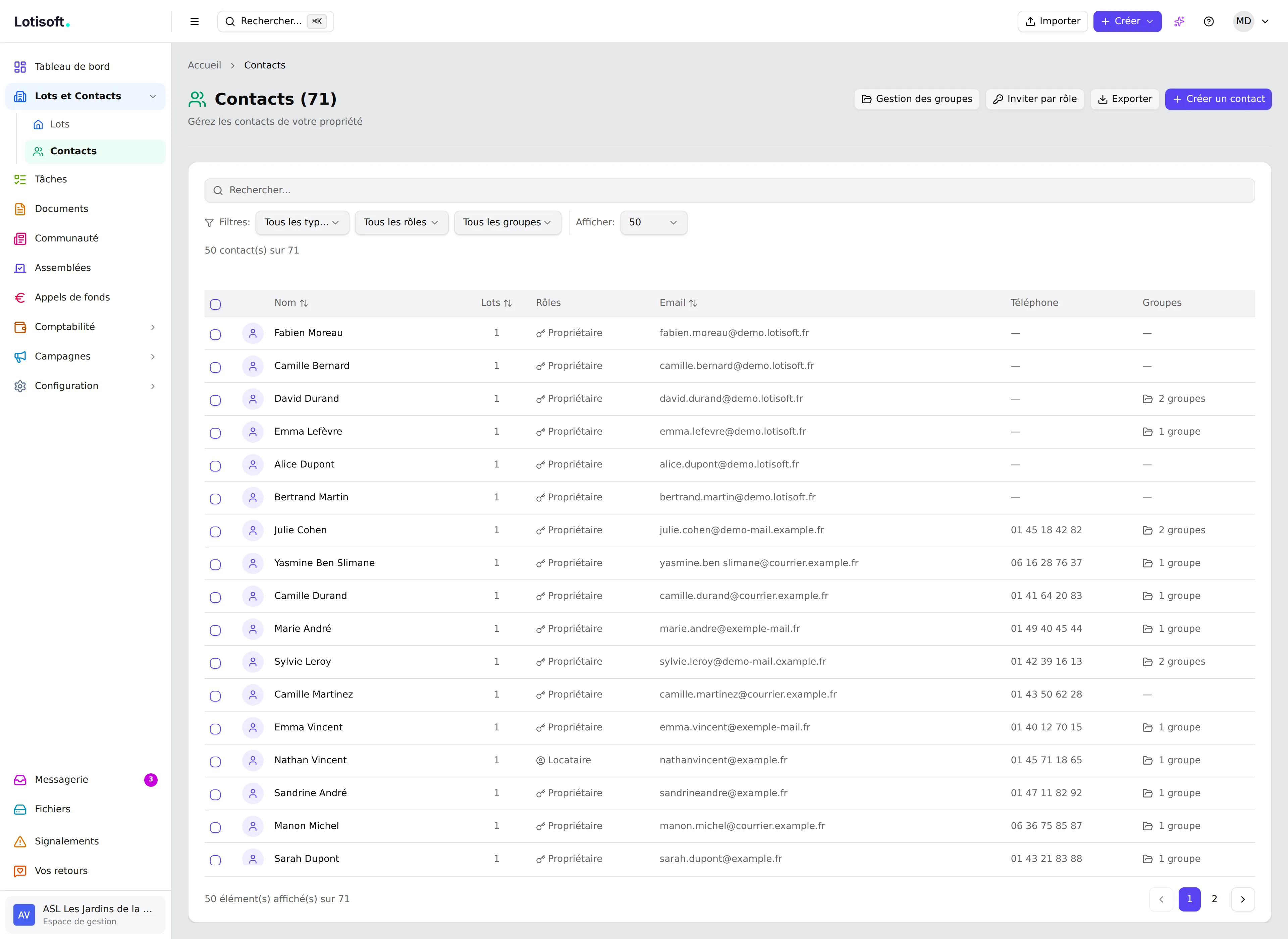Sort table by Email sort arrows
Image resolution: width=1288 pixels, height=939 pixels.
pos(693,303)
